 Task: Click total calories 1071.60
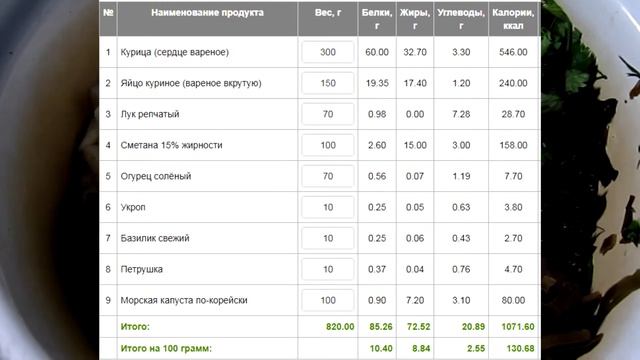[518, 327]
